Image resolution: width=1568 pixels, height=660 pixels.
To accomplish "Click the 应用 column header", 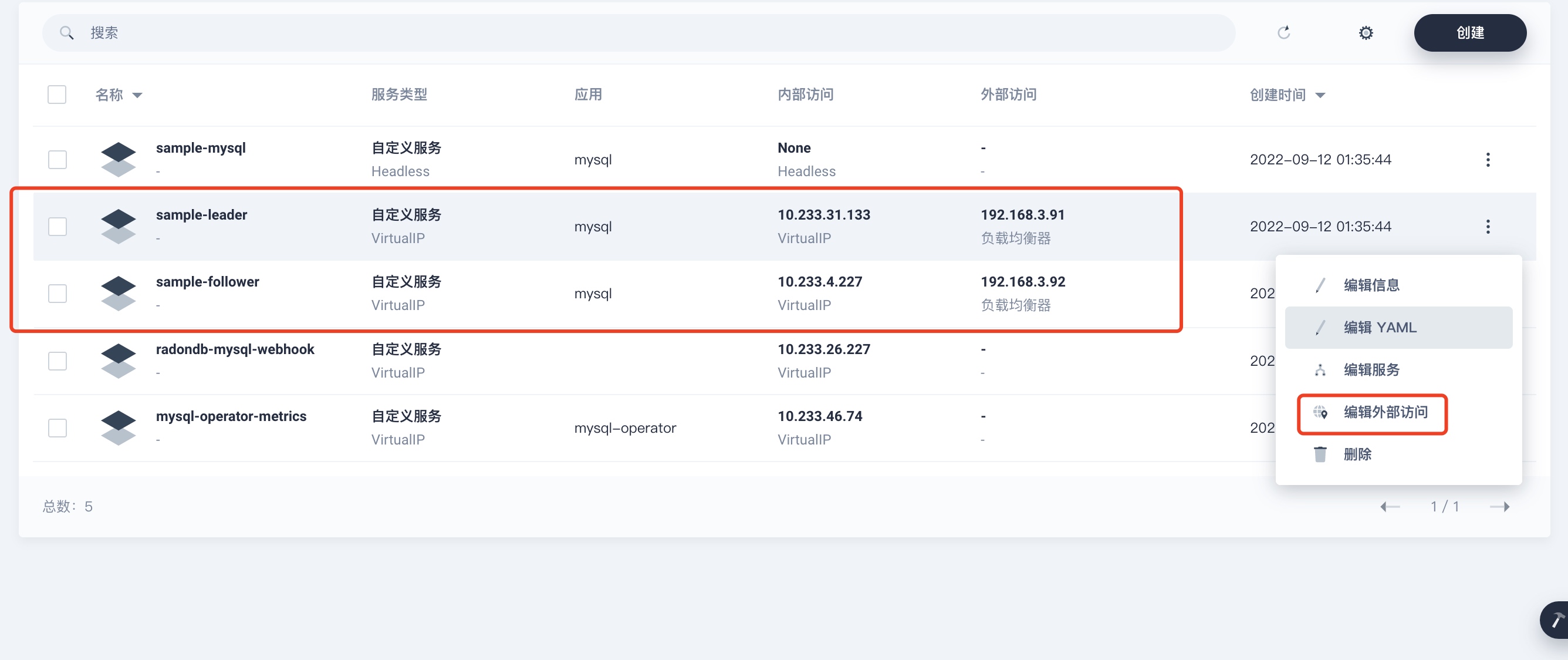I will pos(588,95).
